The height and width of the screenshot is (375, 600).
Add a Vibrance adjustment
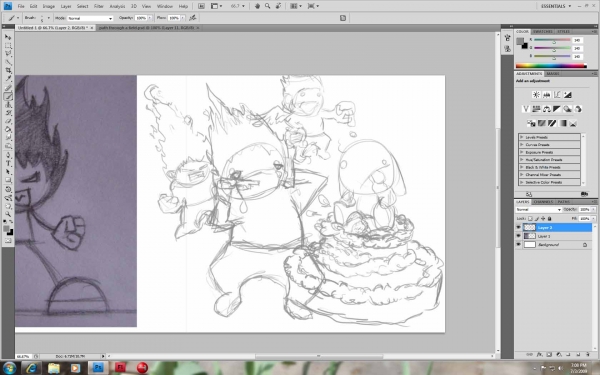coord(526,109)
